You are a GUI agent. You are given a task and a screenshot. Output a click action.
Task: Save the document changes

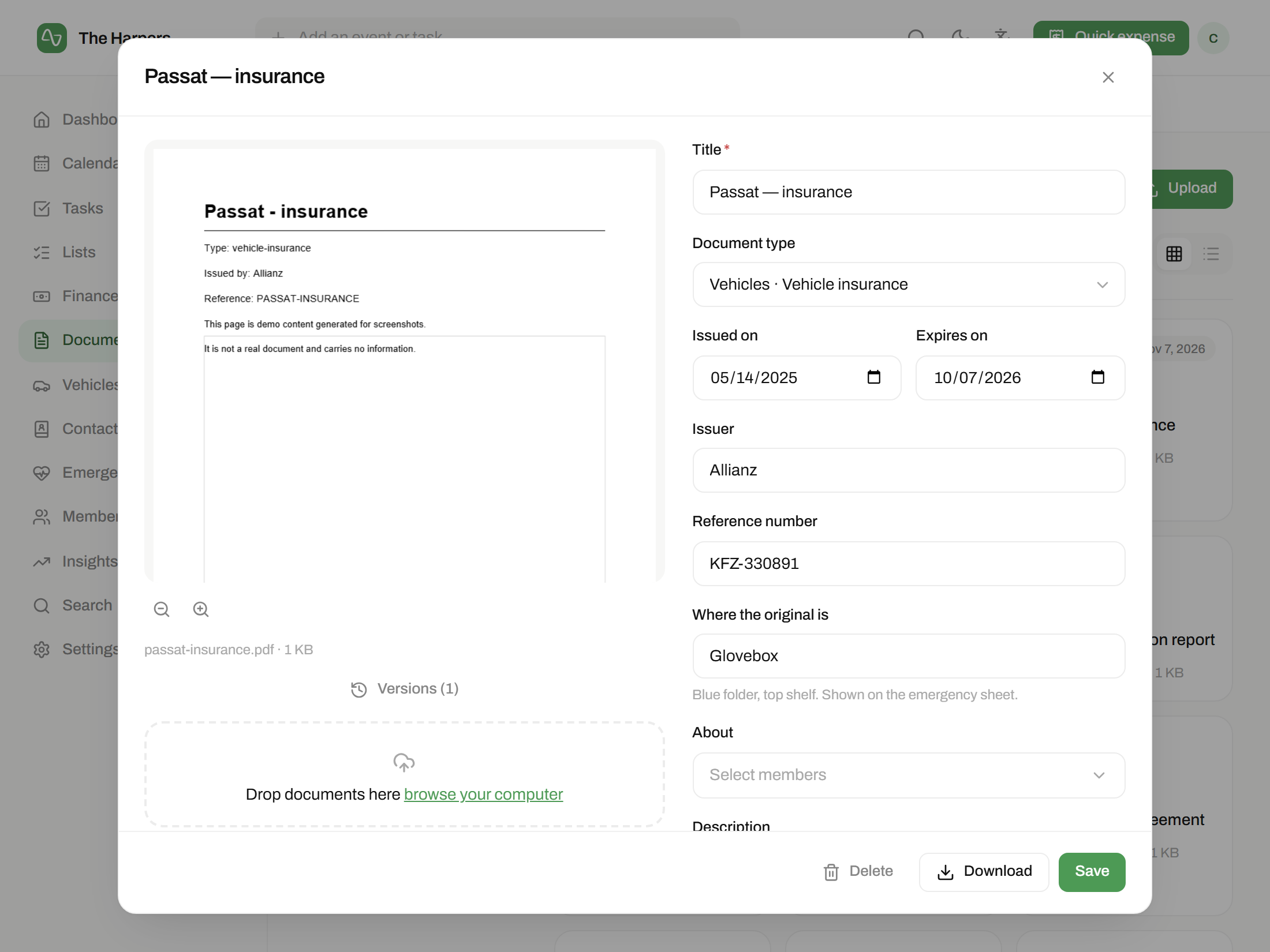[x=1092, y=871]
